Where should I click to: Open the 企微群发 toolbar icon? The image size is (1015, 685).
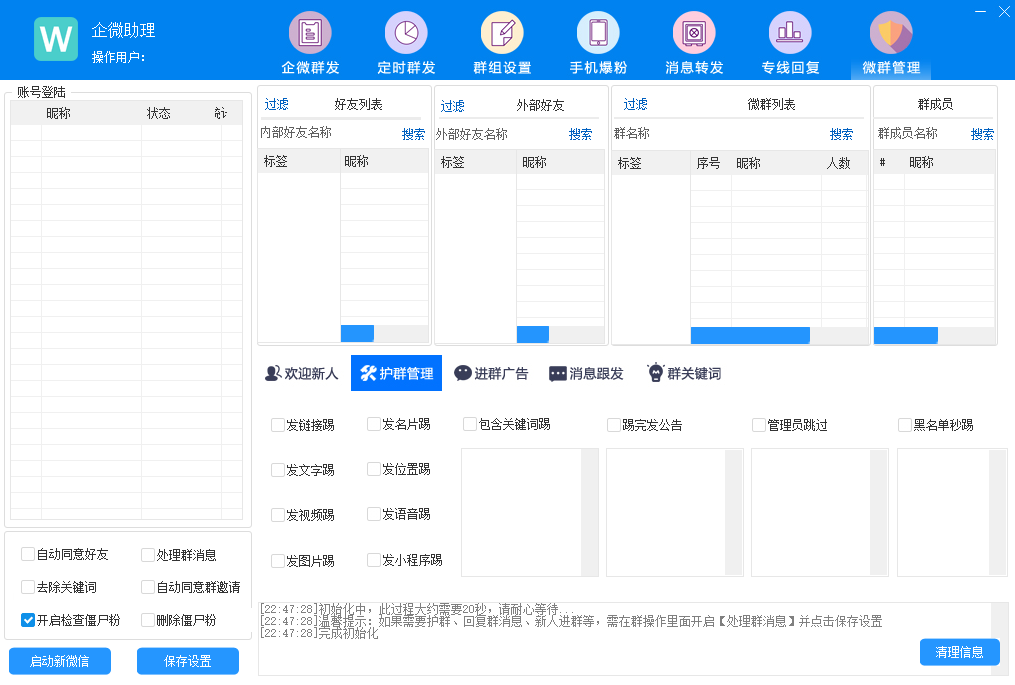pyautogui.click(x=310, y=33)
